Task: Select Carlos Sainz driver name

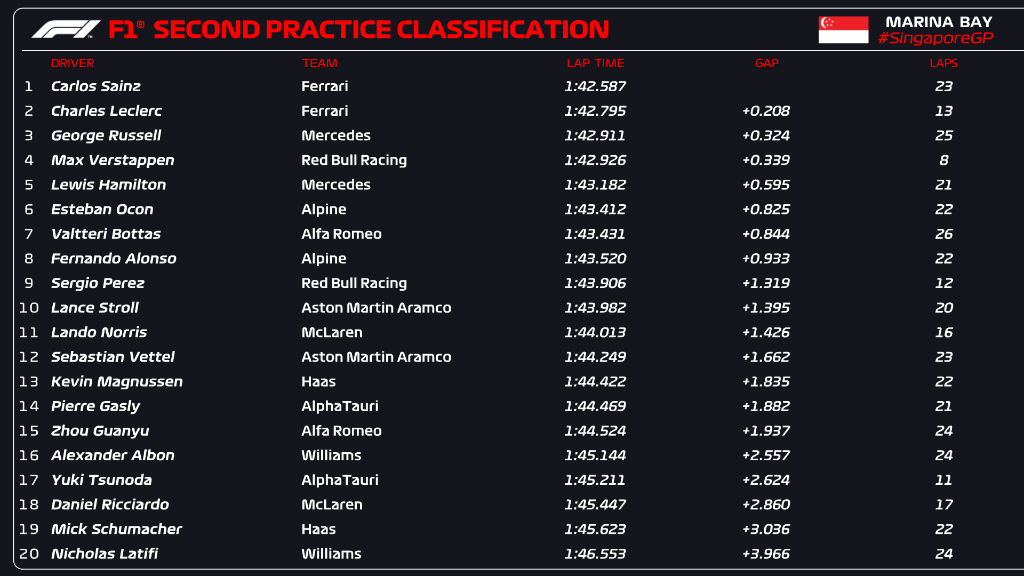Action: [x=96, y=86]
